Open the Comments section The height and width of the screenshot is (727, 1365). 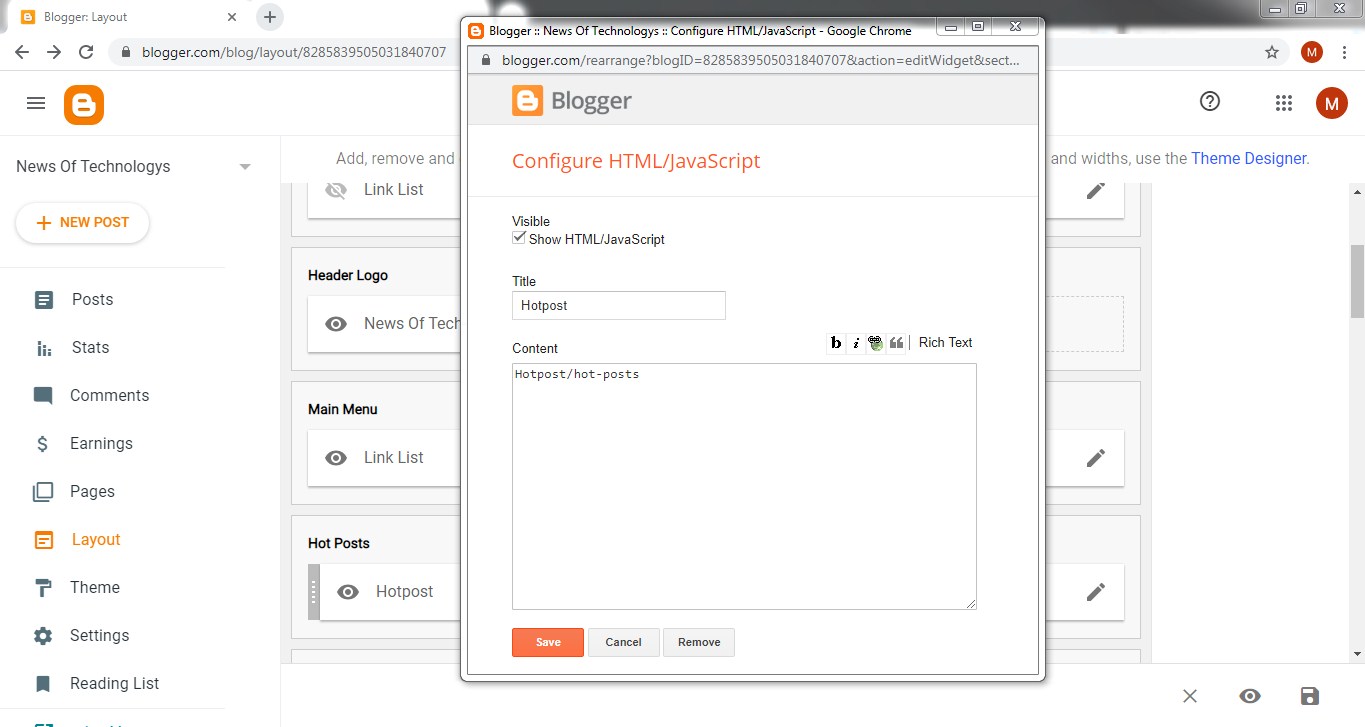point(109,396)
